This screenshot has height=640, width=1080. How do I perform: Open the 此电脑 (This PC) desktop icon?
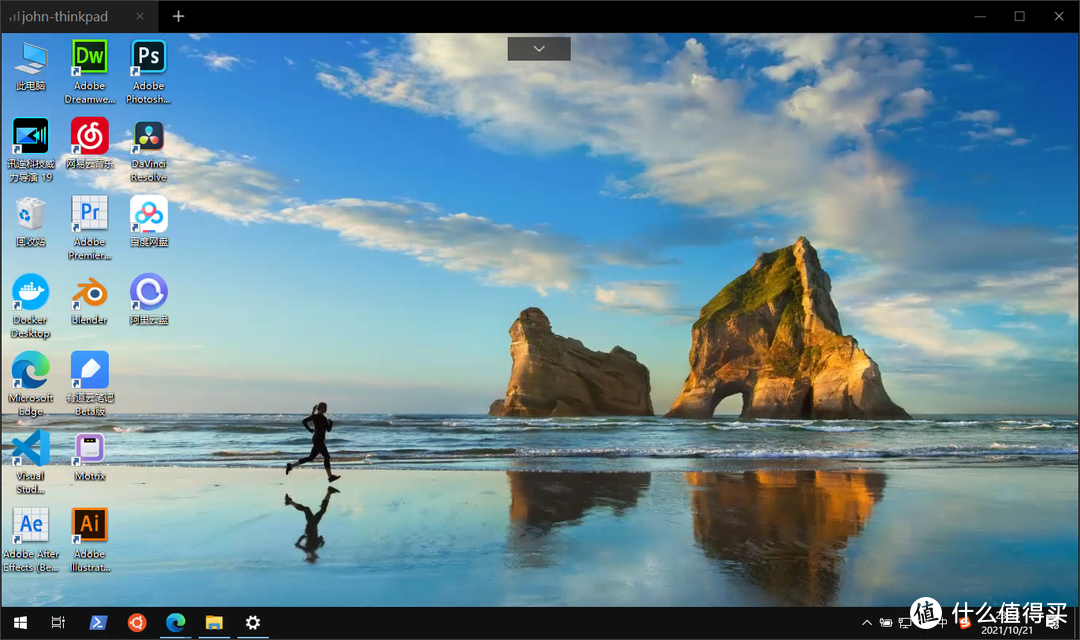click(x=31, y=65)
